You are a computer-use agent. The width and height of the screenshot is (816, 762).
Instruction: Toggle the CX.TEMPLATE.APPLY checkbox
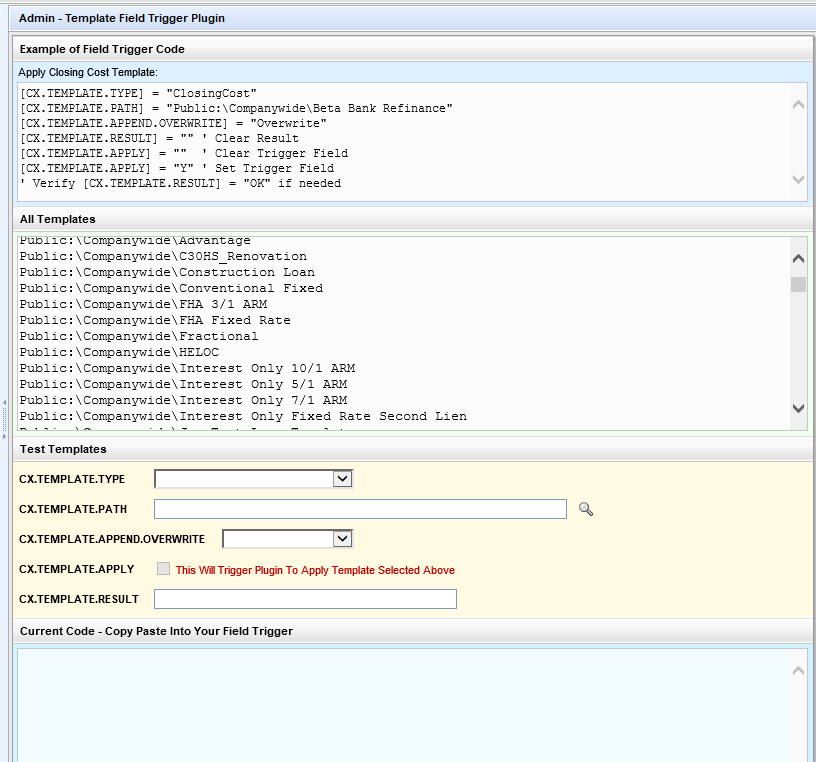[163, 569]
